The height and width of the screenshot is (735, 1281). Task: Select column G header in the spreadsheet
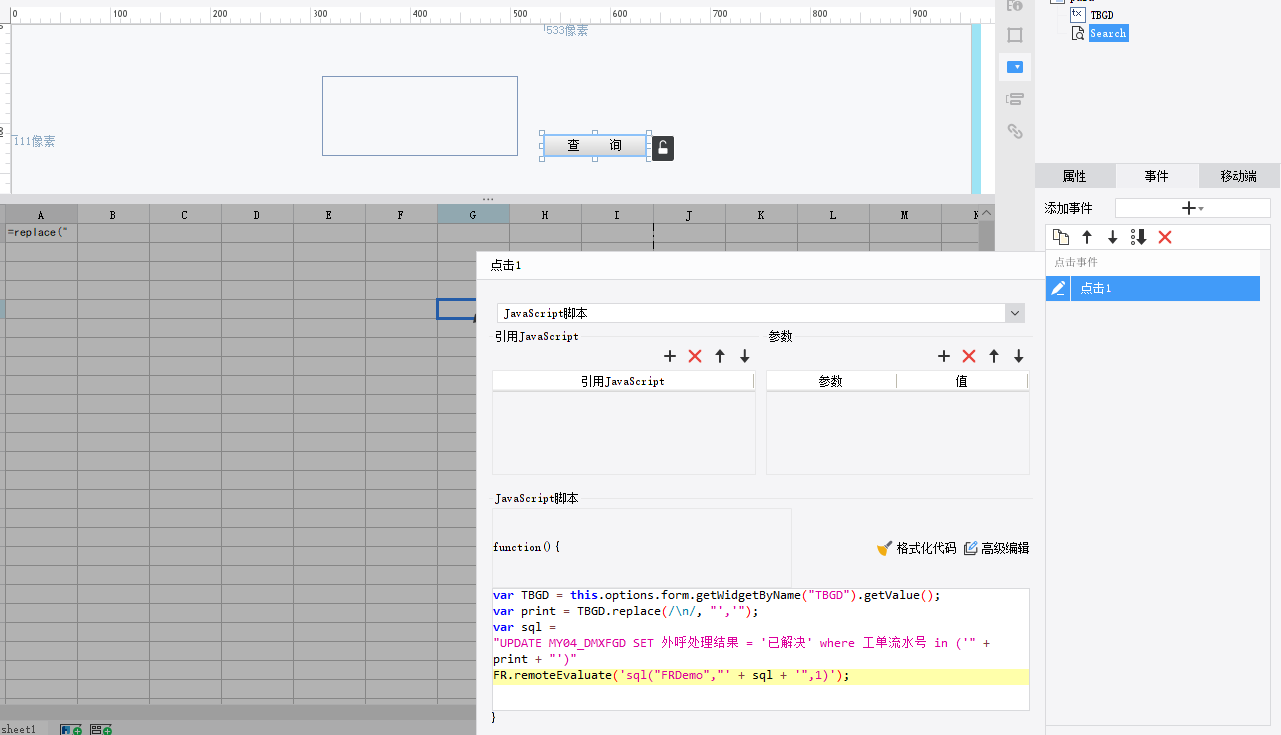coord(473,214)
